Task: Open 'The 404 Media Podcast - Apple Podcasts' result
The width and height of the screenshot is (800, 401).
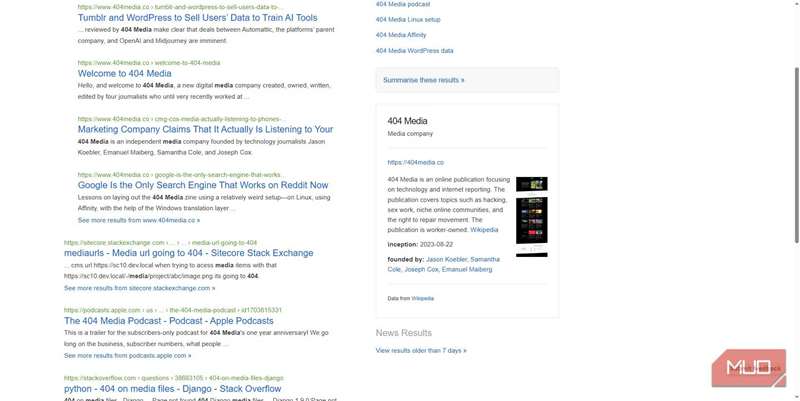Action: point(169,321)
